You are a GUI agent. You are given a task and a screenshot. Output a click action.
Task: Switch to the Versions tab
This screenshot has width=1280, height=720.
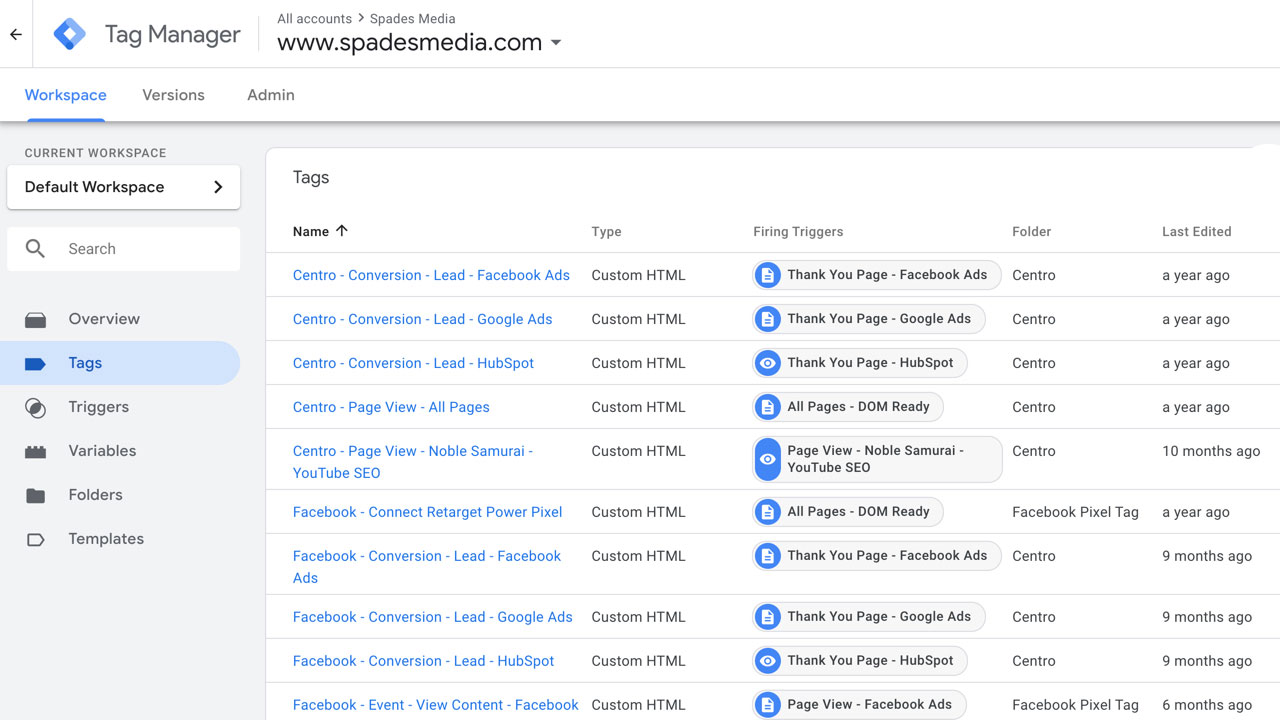(173, 95)
